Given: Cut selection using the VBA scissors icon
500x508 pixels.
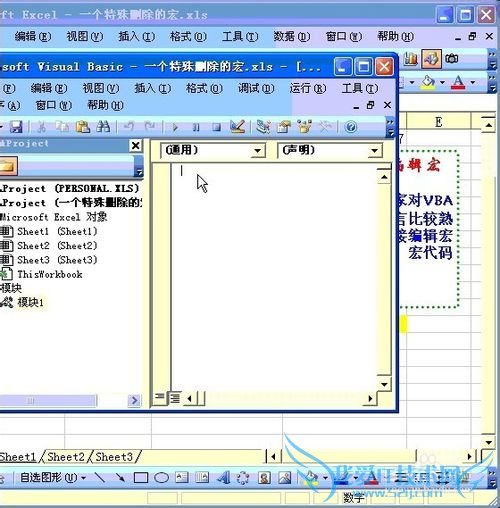Looking at the screenshot, I should [41, 127].
